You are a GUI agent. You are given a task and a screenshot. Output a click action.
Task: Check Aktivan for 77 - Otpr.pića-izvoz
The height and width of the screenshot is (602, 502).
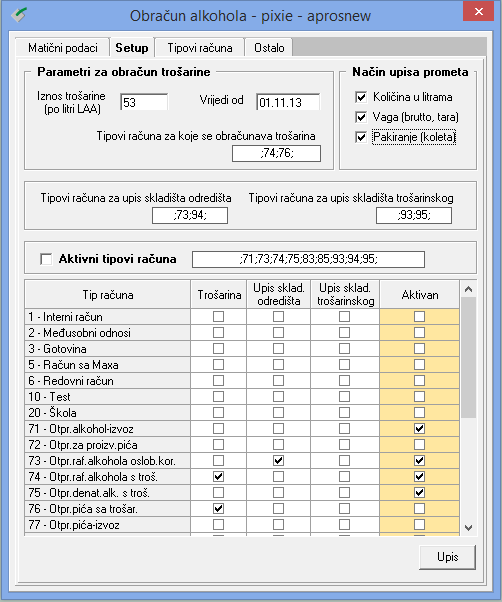point(419,524)
